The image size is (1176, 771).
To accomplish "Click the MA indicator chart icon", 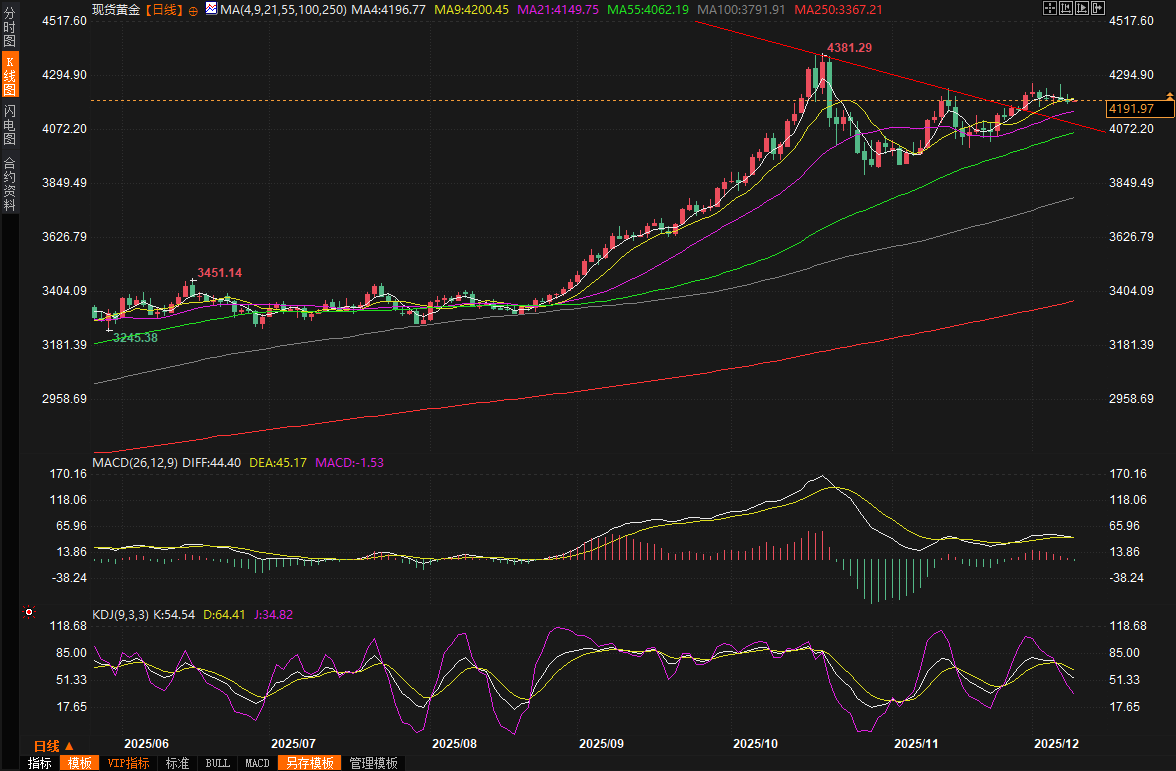I will pos(210,9).
